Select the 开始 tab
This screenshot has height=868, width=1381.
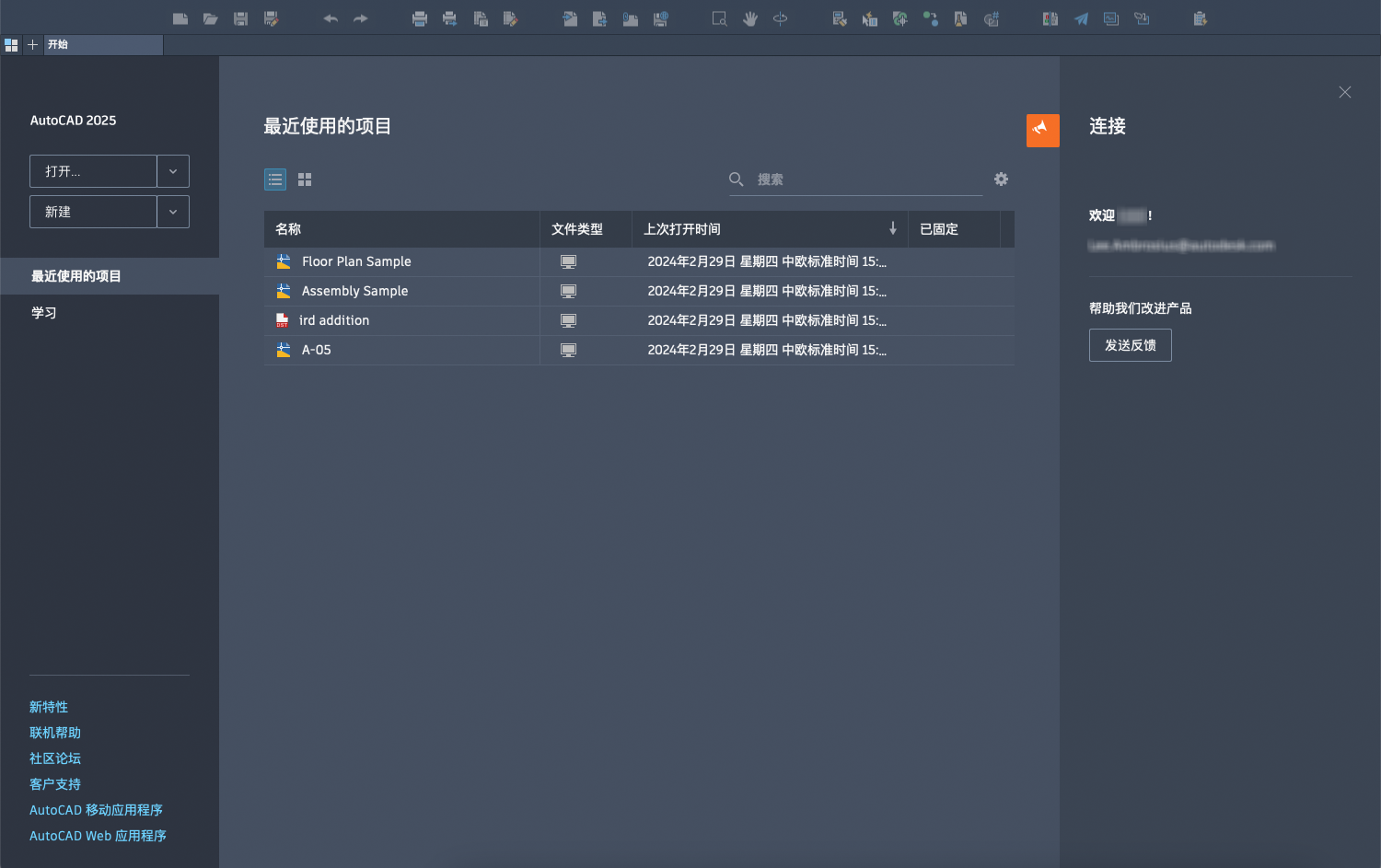pos(103,44)
